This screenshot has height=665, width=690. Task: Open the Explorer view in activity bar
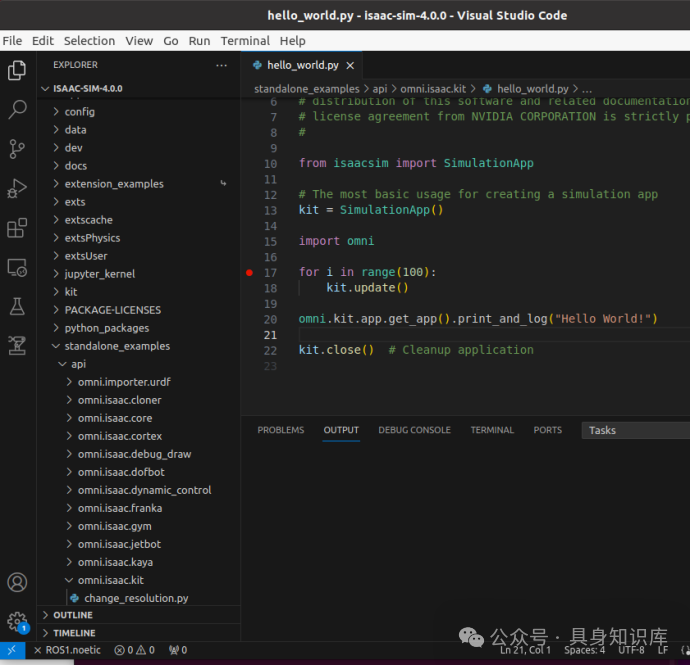[17, 70]
